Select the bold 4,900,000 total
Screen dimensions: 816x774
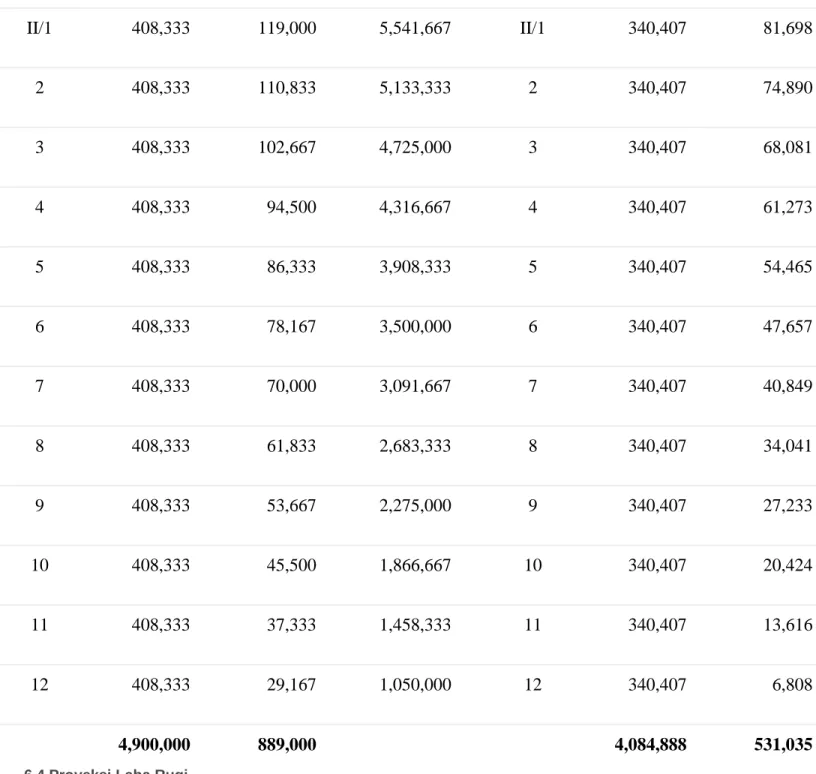coord(154,744)
